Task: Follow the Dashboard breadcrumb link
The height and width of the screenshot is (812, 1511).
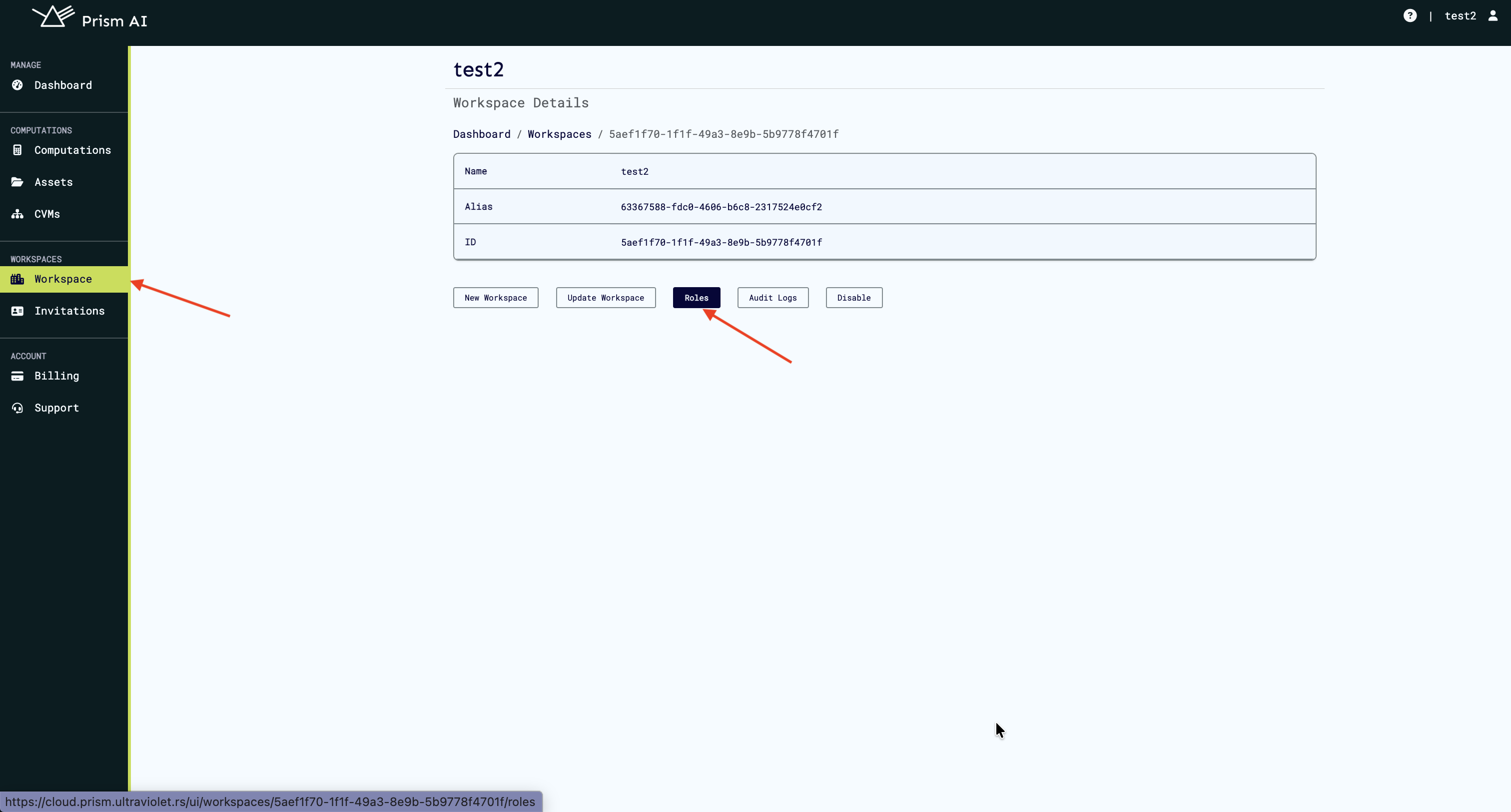Action: click(482, 134)
